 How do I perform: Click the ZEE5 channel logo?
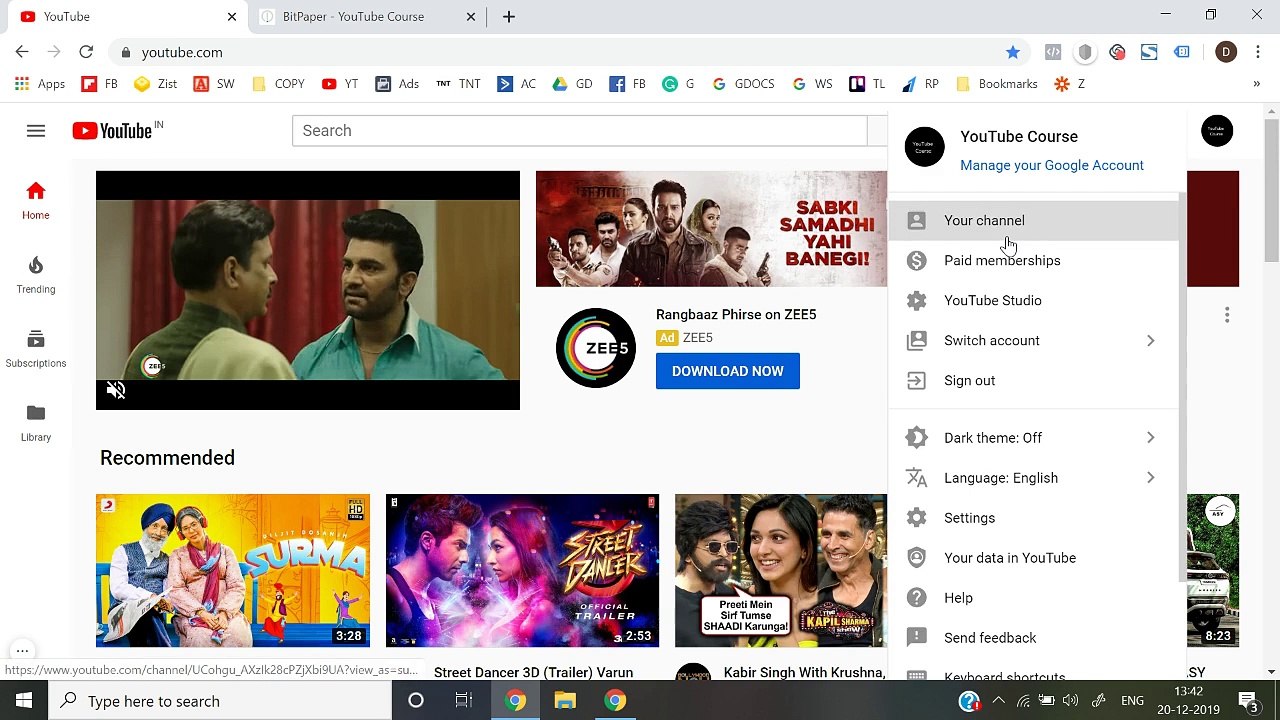[x=596, y=348]
